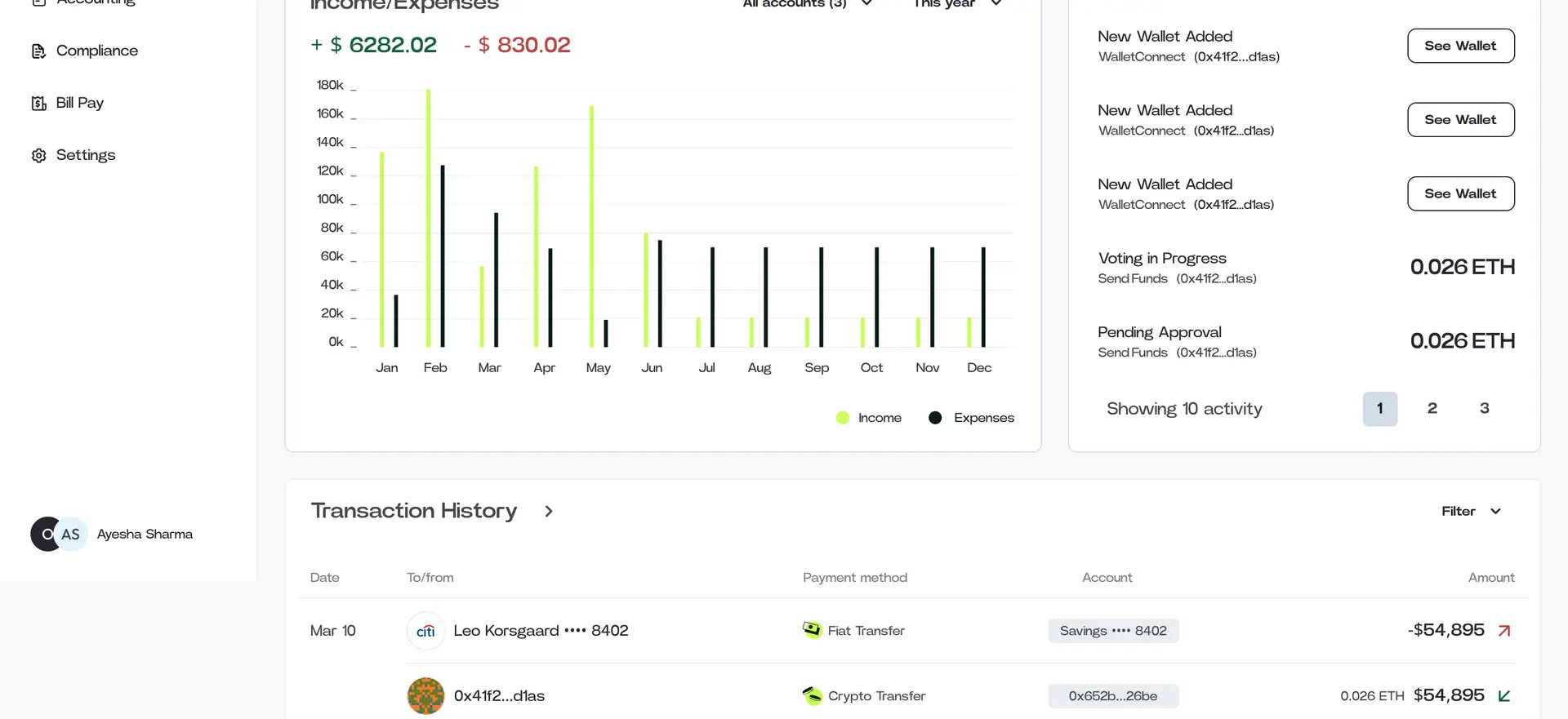
Task: Click the Compliance document icon
Action: [38, 51]
